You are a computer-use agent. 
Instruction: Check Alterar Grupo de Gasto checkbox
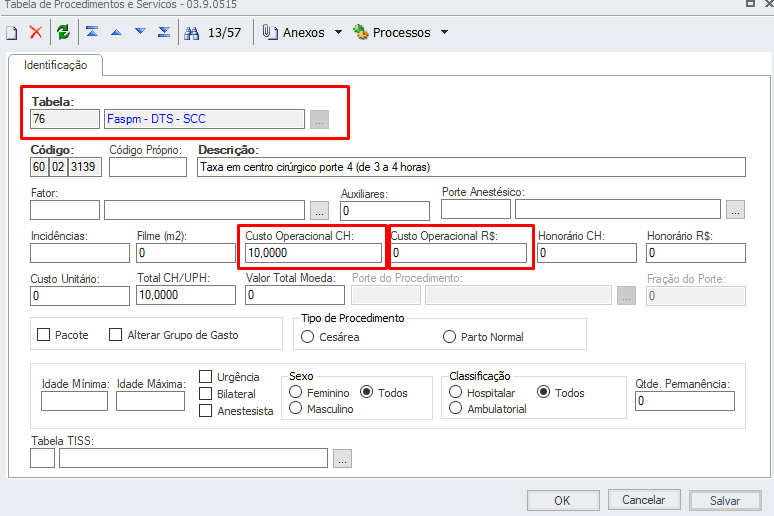tap(116, 335)
